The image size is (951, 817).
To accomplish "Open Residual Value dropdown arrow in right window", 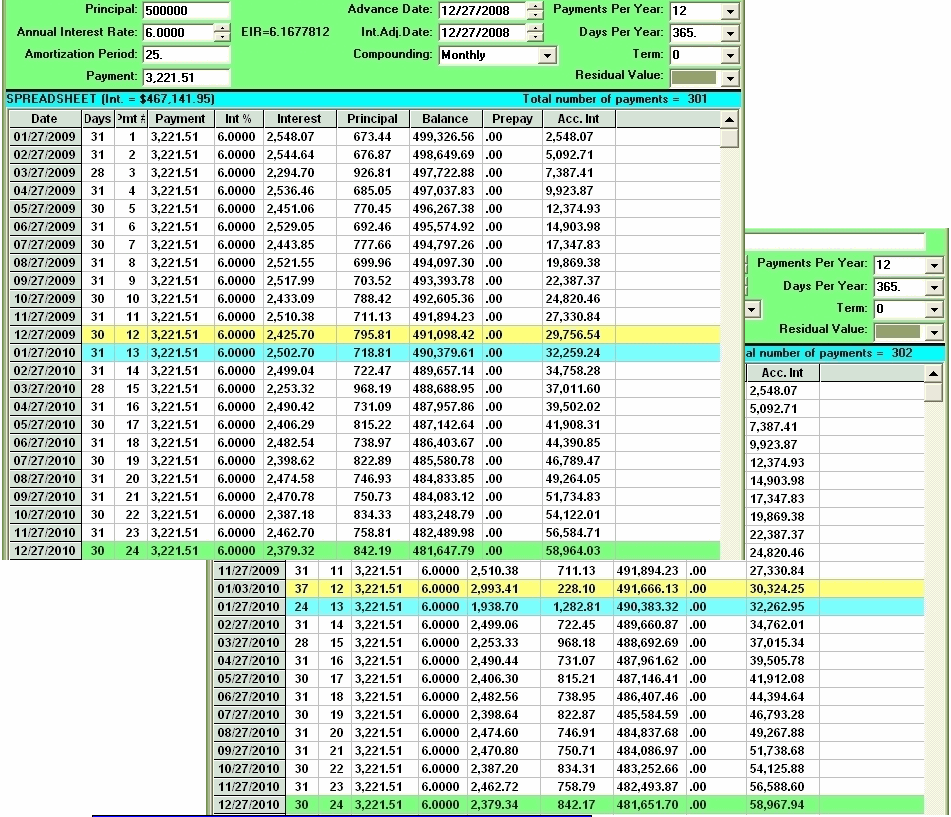I will pos(934,331).
